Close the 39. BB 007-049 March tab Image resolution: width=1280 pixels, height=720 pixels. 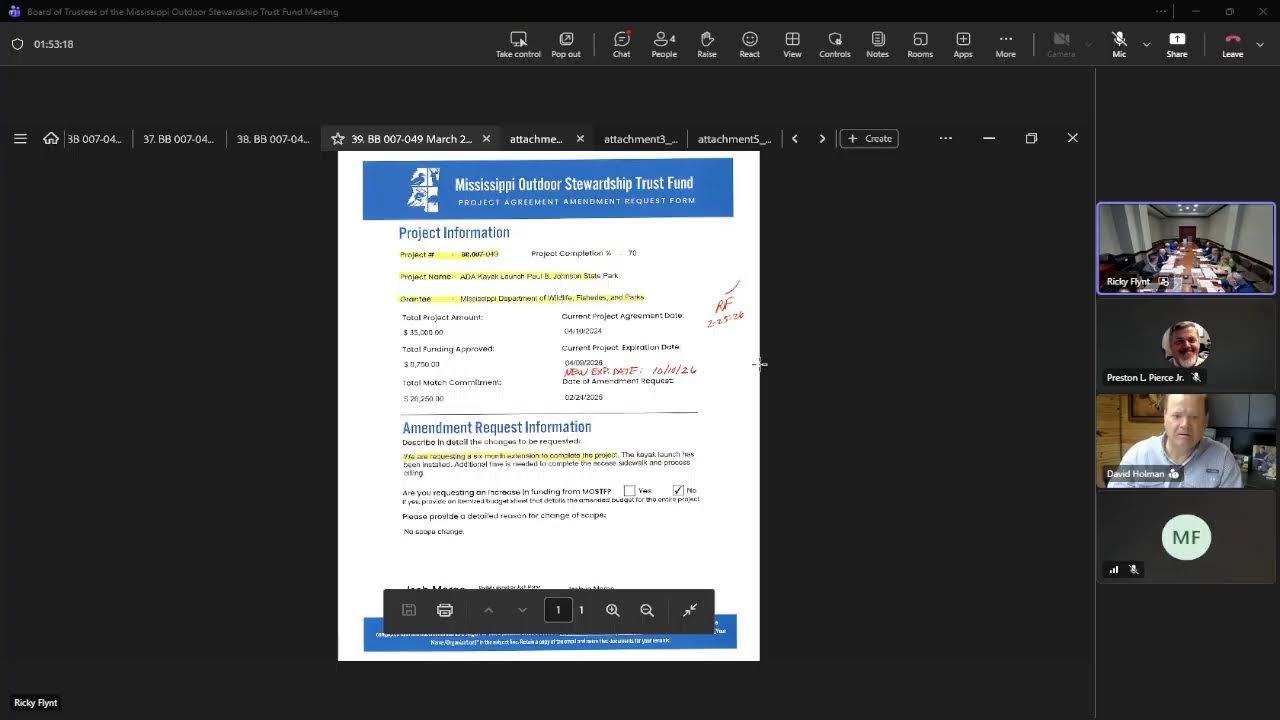pyautogui.click(x=486, y=139)
